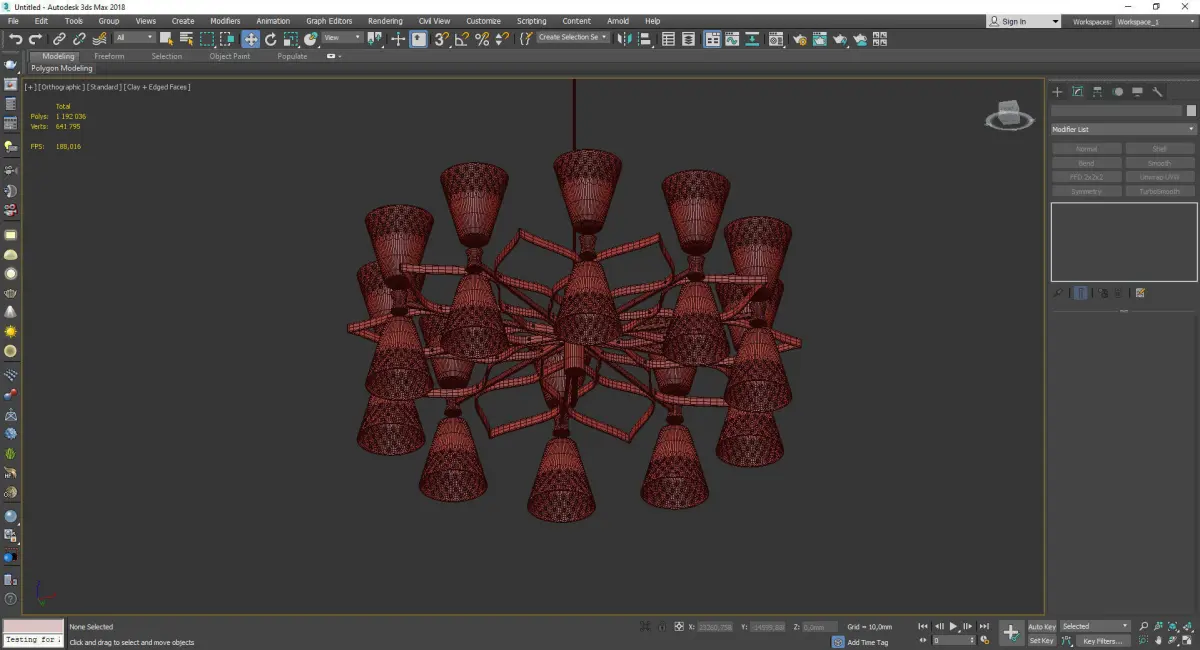This screenshot has width=1200, height=650.
Task: Click the Align tool icon
Action: [x=645, y=39]
